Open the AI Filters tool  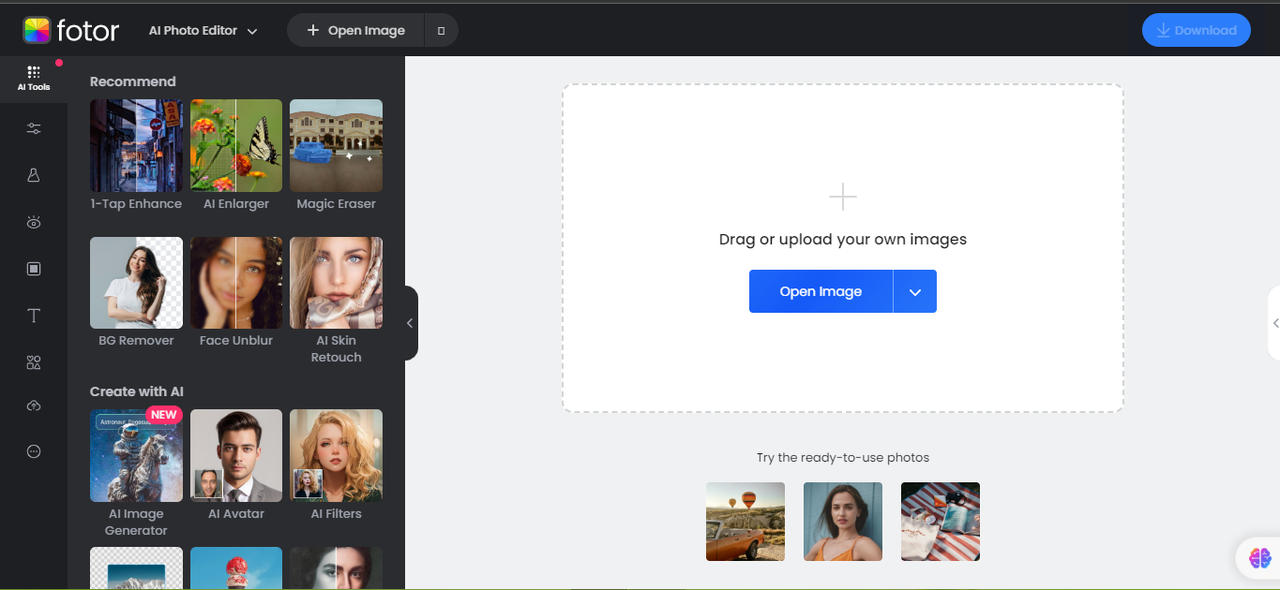(336, 465)
